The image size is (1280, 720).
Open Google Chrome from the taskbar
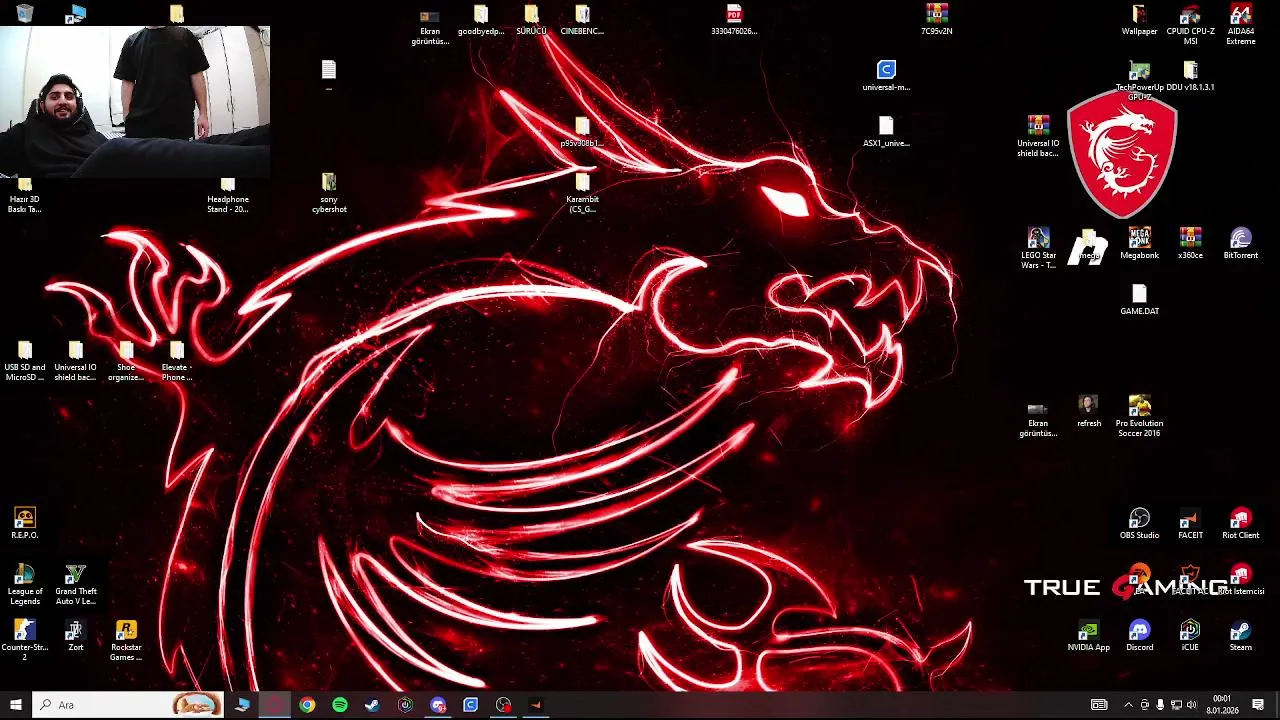[x=307, y=705]
